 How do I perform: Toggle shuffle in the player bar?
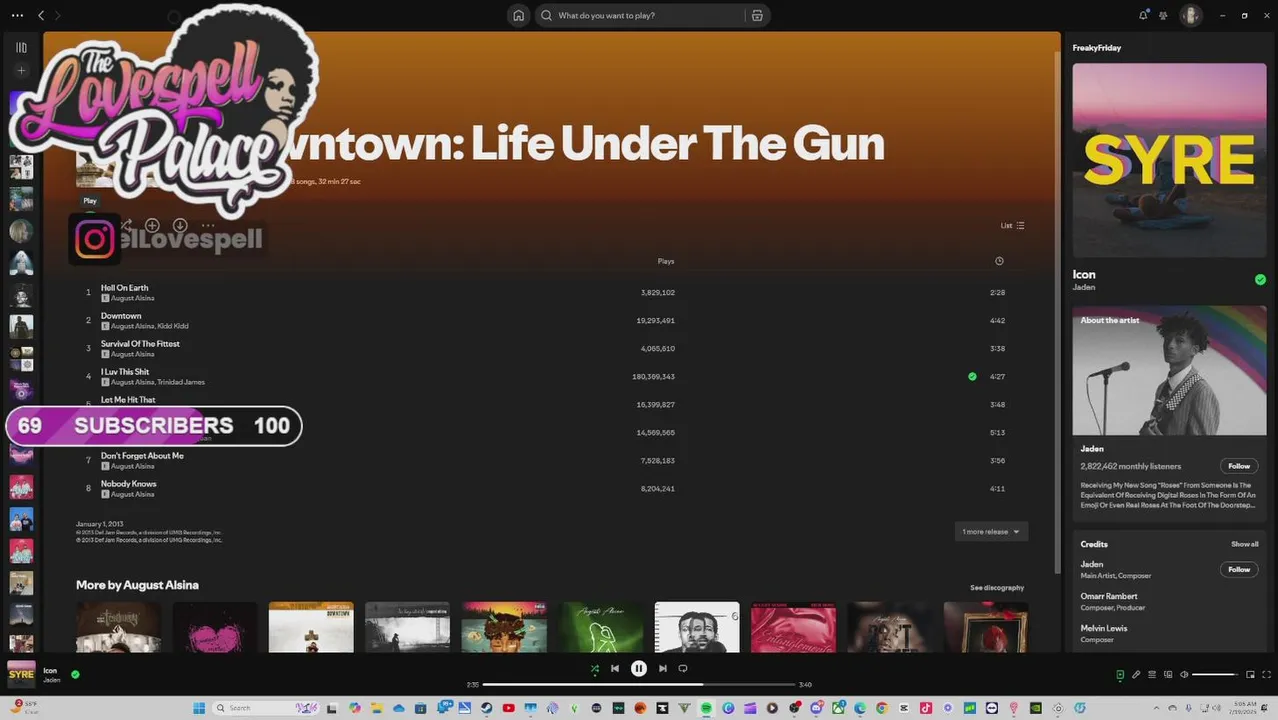[x=595, y=669]
